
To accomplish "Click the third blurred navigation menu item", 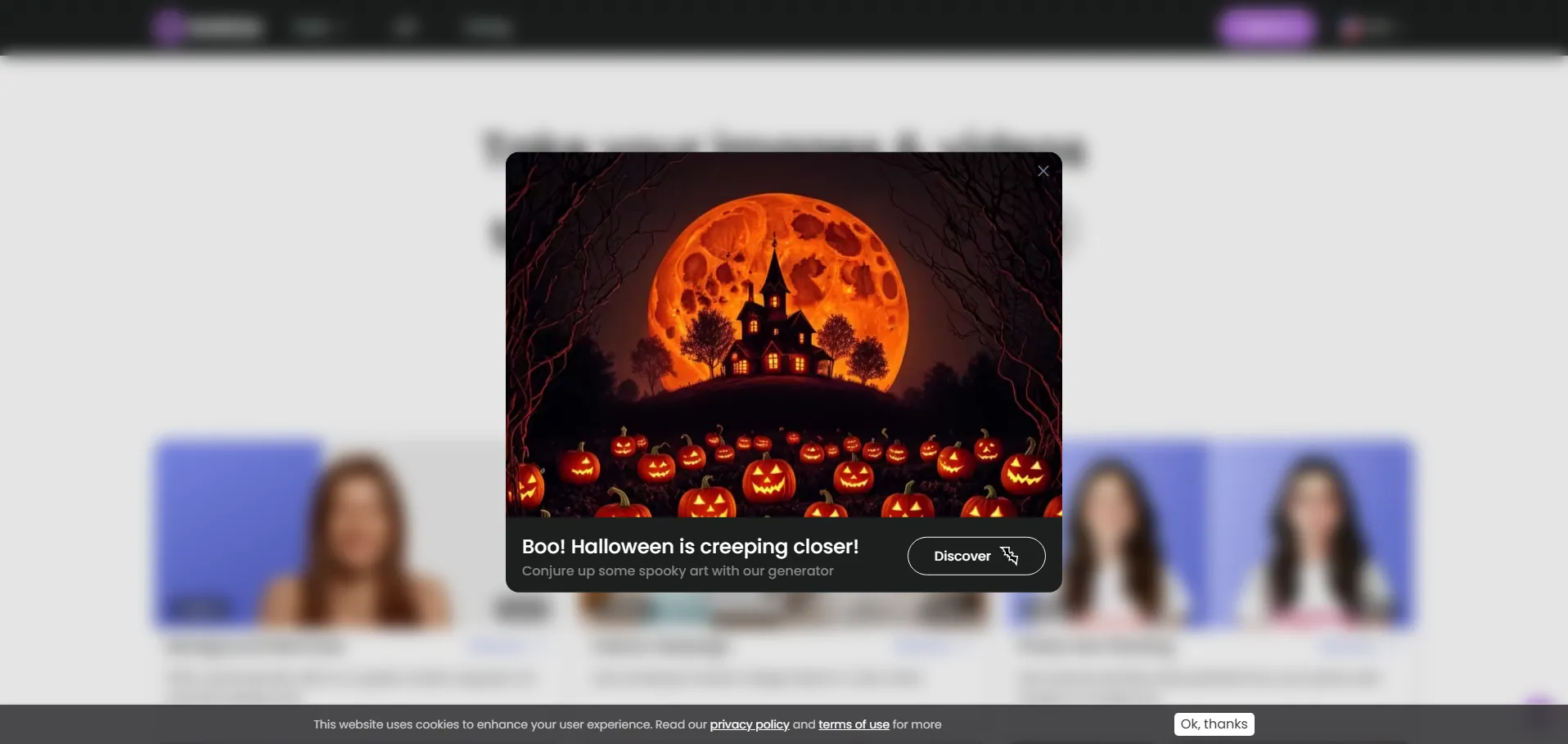I will [487, 29].
